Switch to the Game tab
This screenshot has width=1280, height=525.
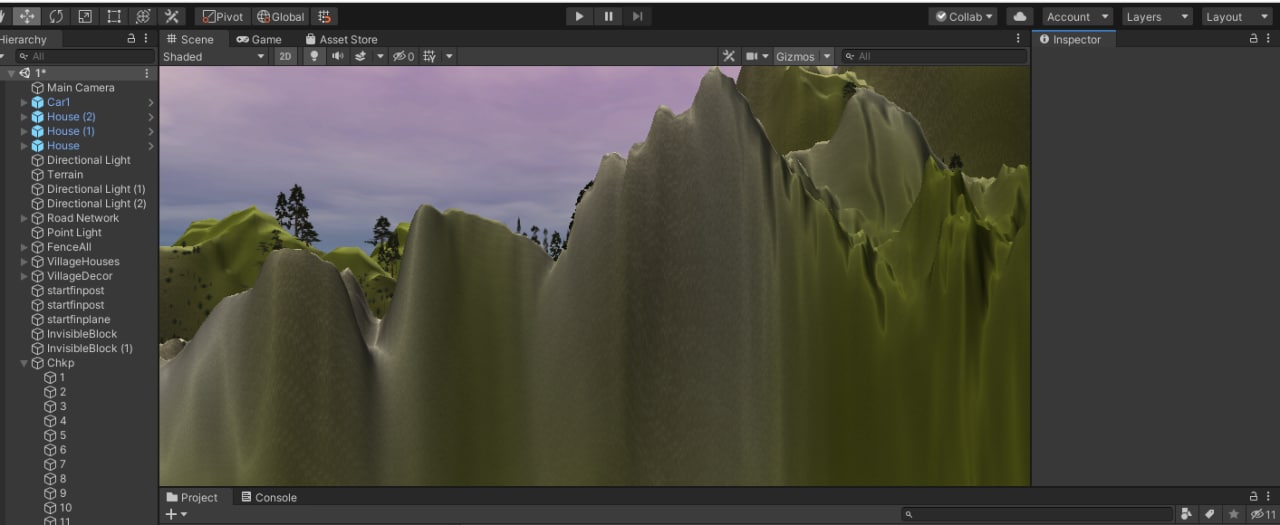259,39
